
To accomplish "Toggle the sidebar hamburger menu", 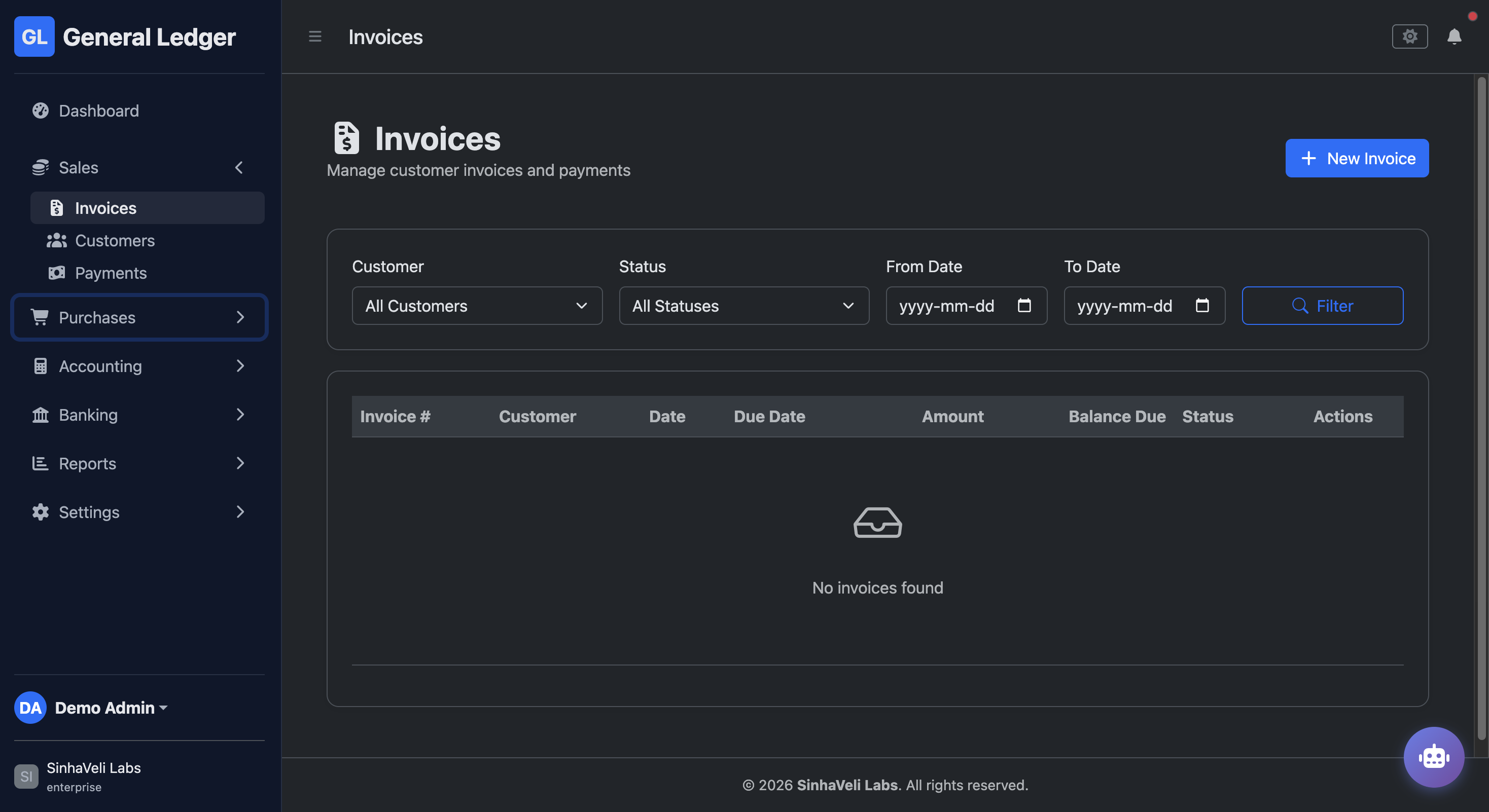I will [x=315, y=36].
